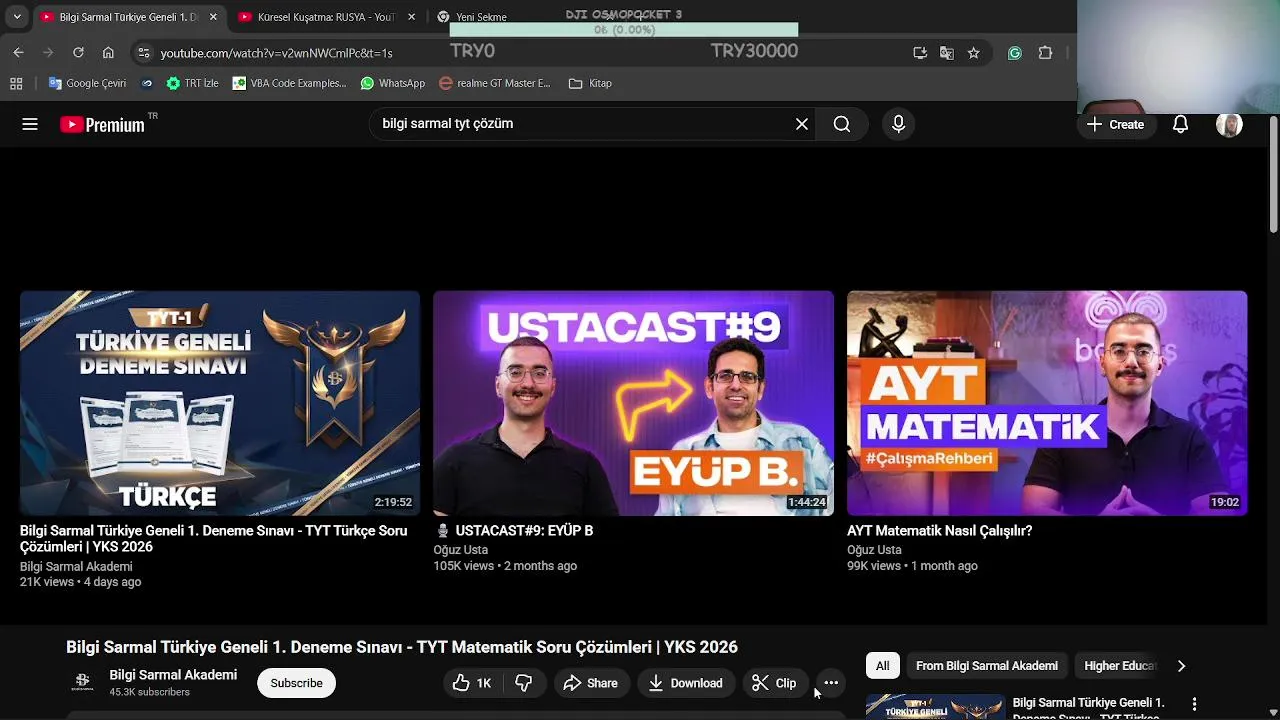The height and width of the screenshot is (720, 1280).
Task: Open Grammarly extension icon
Action: (x=1015, y=53)
